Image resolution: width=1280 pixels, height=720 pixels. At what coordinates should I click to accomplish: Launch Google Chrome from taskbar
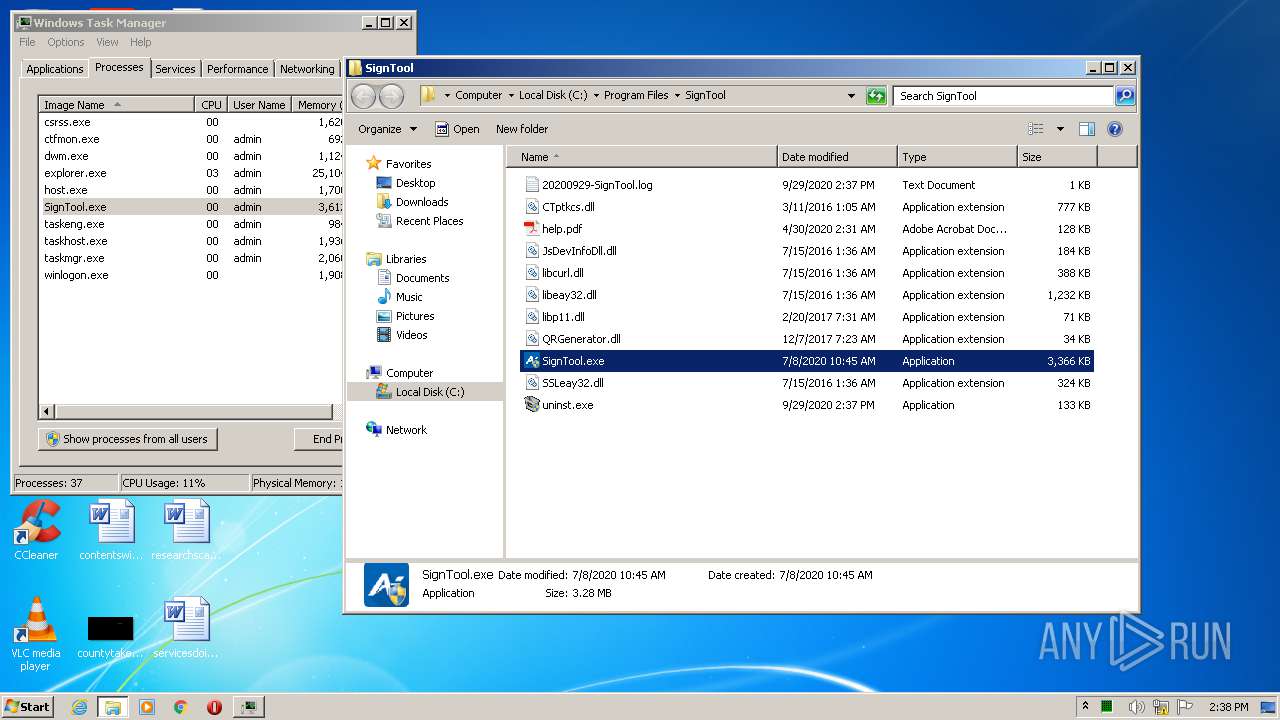click(181, 707)
